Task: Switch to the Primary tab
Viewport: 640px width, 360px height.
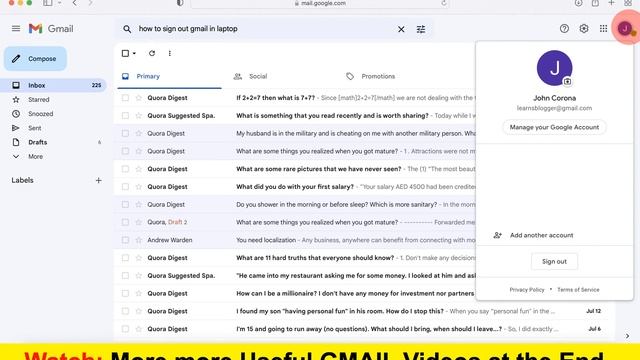Action: click(169, 76)
